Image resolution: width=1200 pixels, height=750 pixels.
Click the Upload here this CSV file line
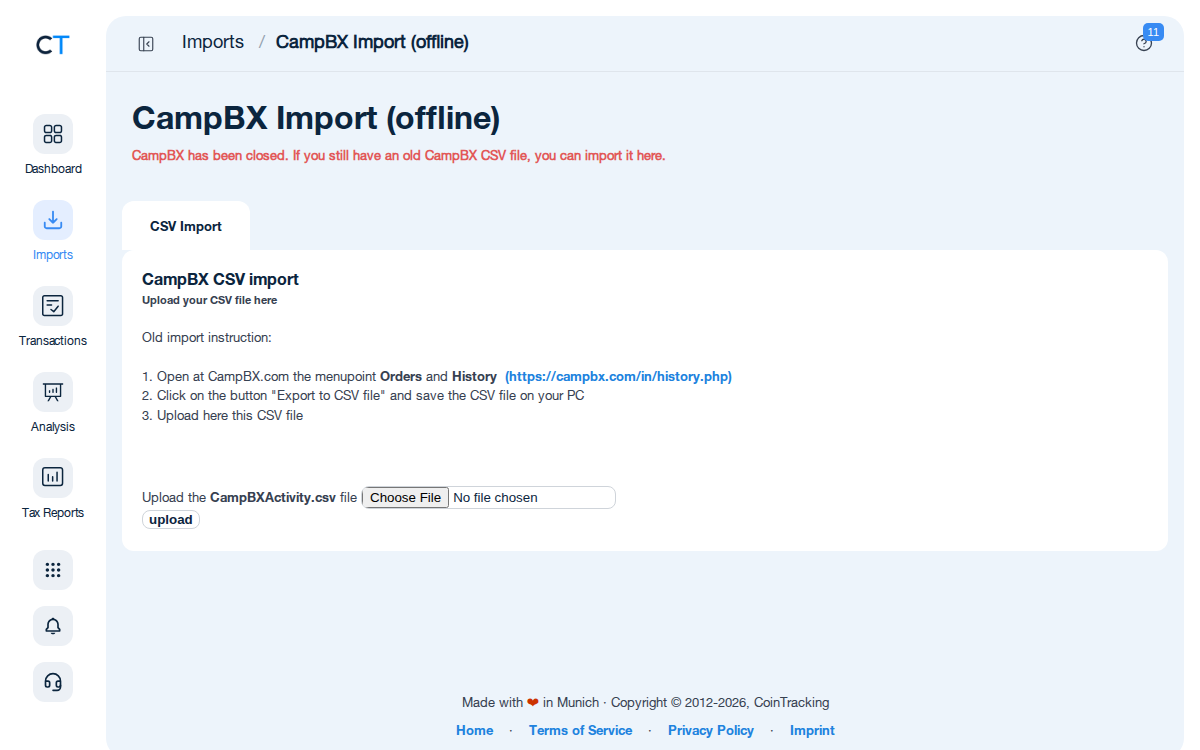(x=222, y=415)
